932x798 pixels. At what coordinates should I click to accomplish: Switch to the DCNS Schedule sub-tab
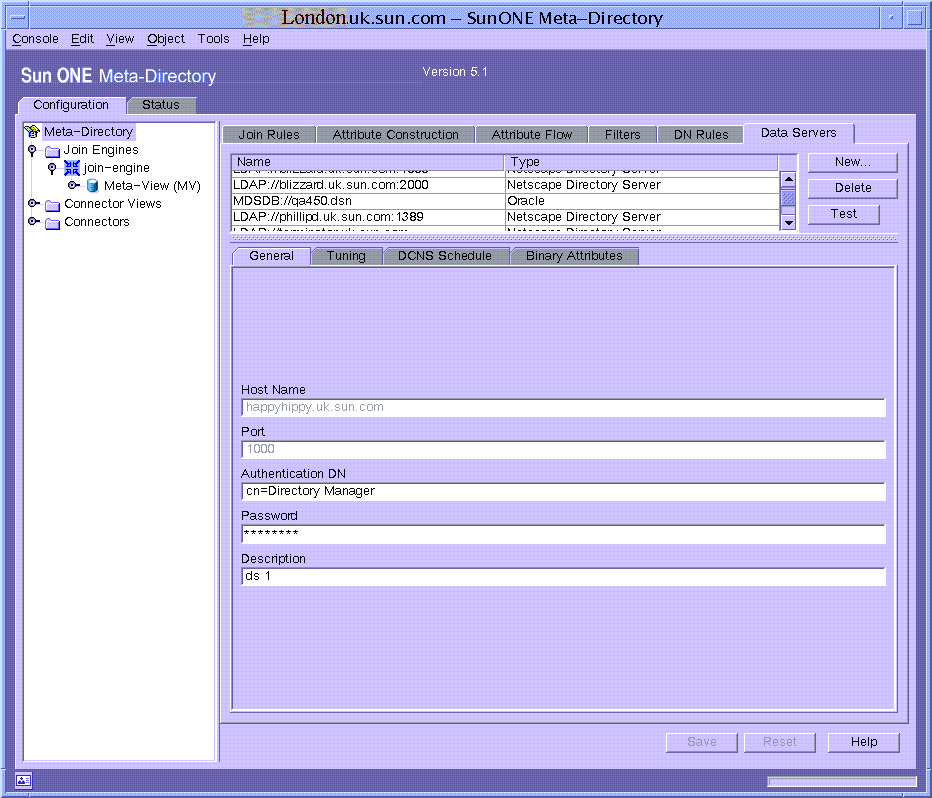pyautogui.click(x=445, y=256)
